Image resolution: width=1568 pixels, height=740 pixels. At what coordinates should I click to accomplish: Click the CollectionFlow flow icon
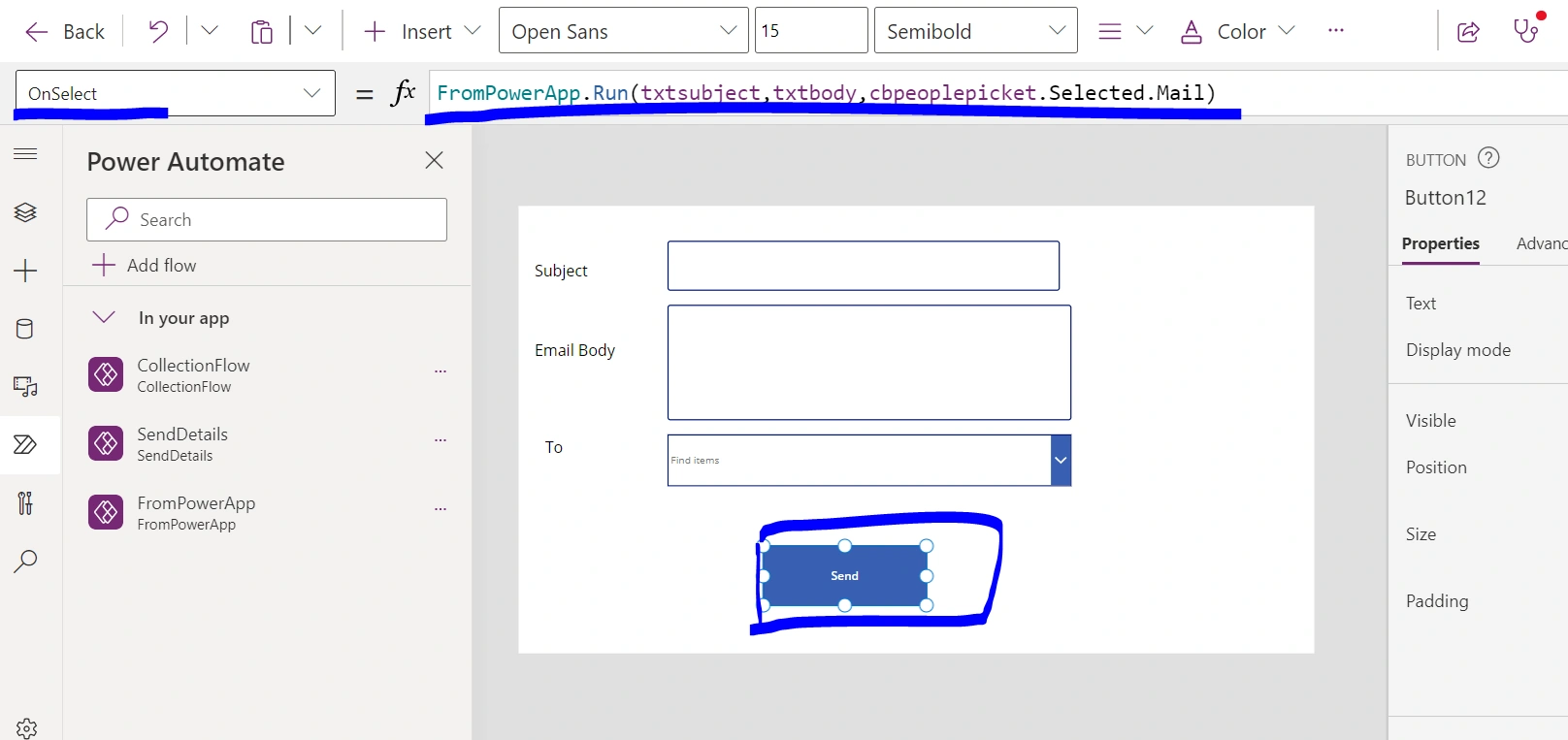[x=106, y=374]
